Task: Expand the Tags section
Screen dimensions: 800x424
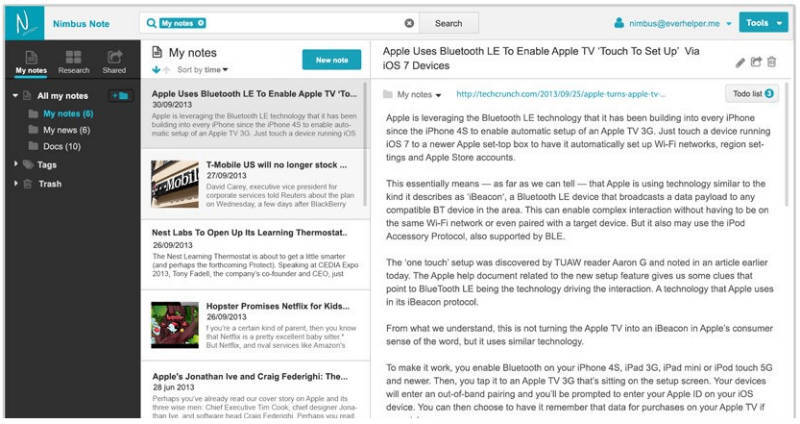Action: [x=16, y=164]
